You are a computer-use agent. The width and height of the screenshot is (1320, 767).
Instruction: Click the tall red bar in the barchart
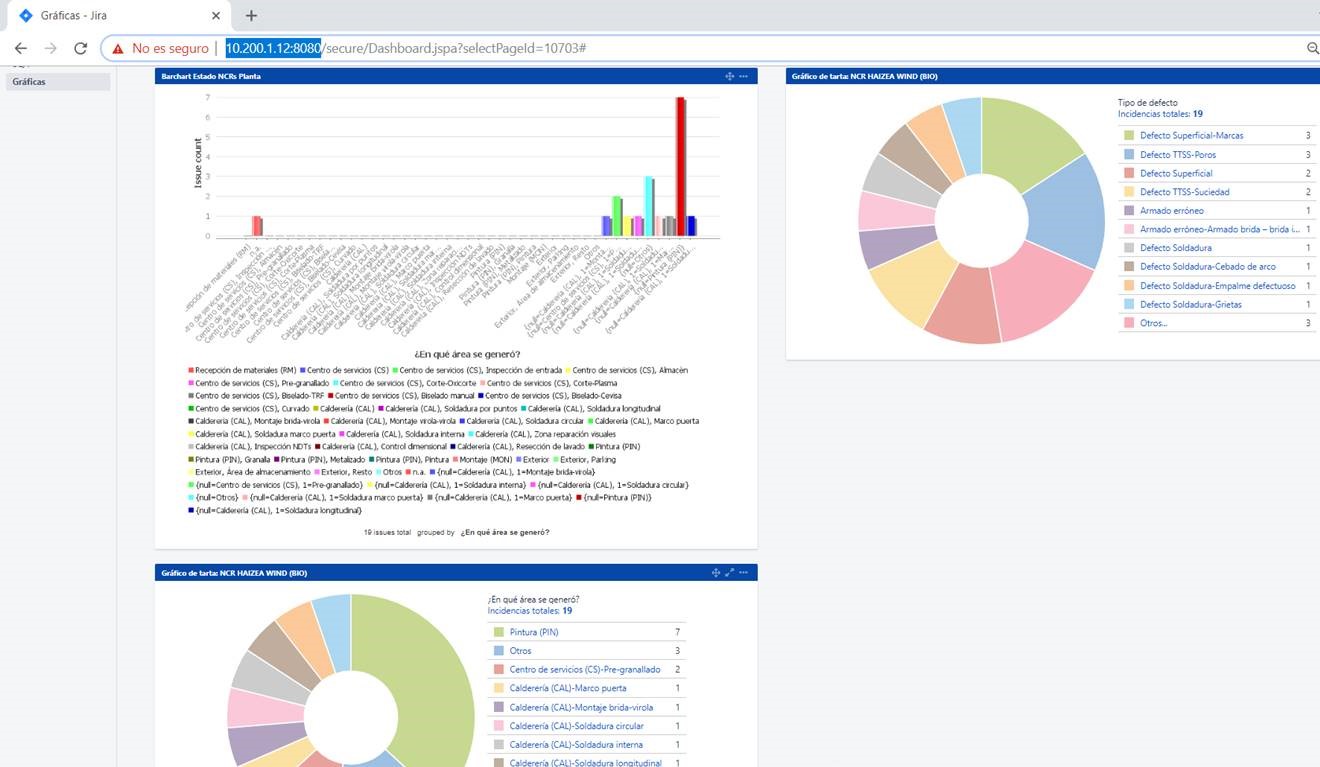(x=681, y=166)
